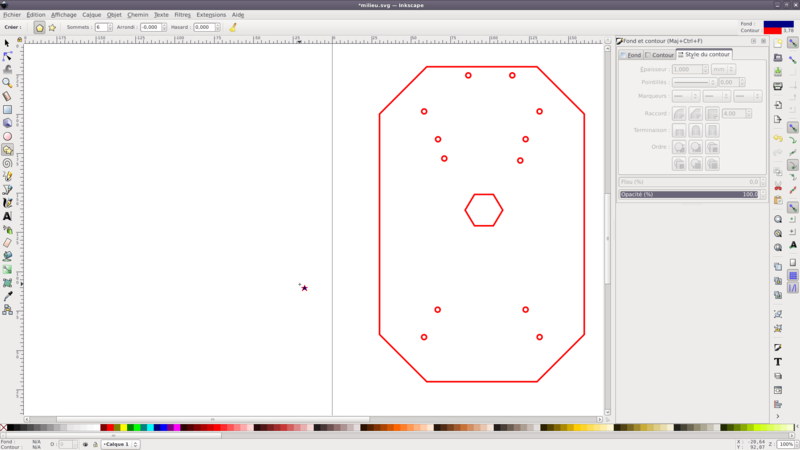Select the Zoom tool in toolbox
This screenshot has height=450, width=800.
pos(7,83)
